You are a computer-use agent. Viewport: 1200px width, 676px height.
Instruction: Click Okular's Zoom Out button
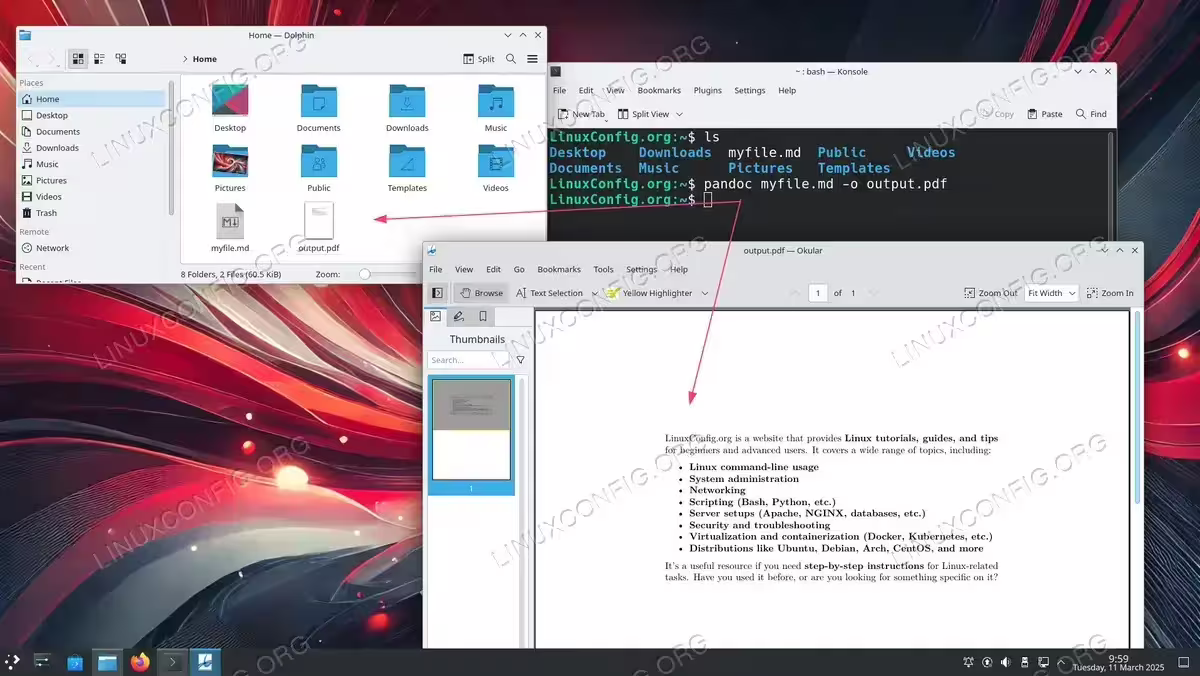coord(990,293)
